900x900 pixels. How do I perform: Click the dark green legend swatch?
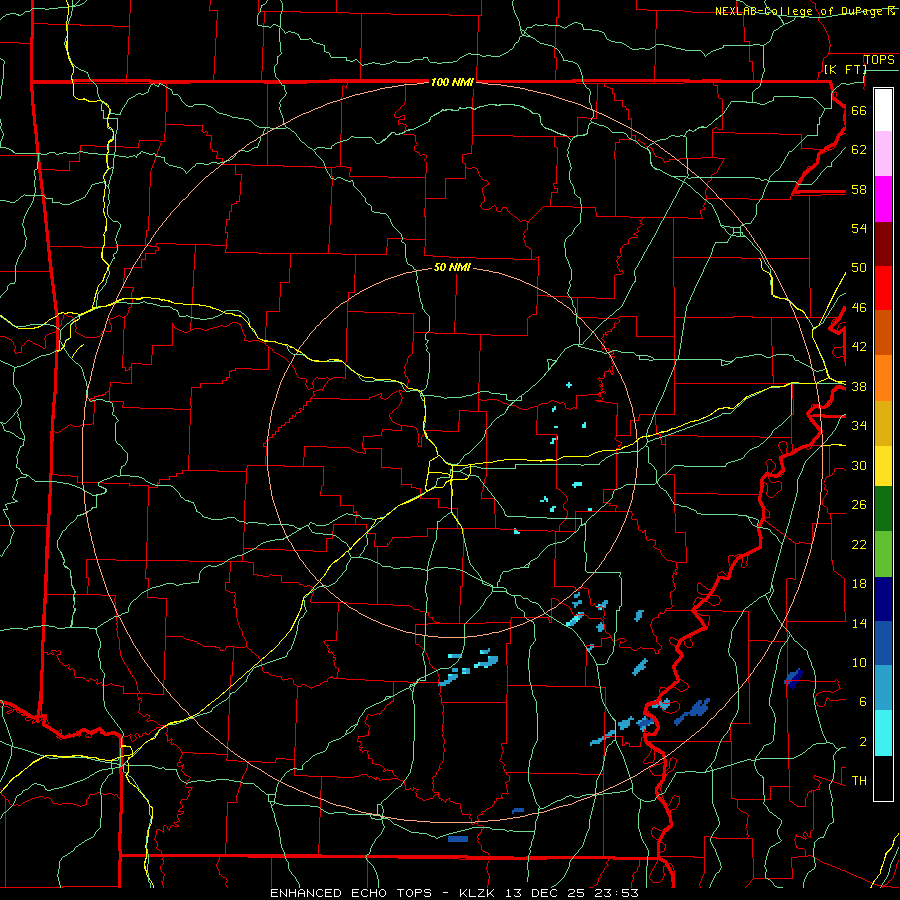(883, 509)
